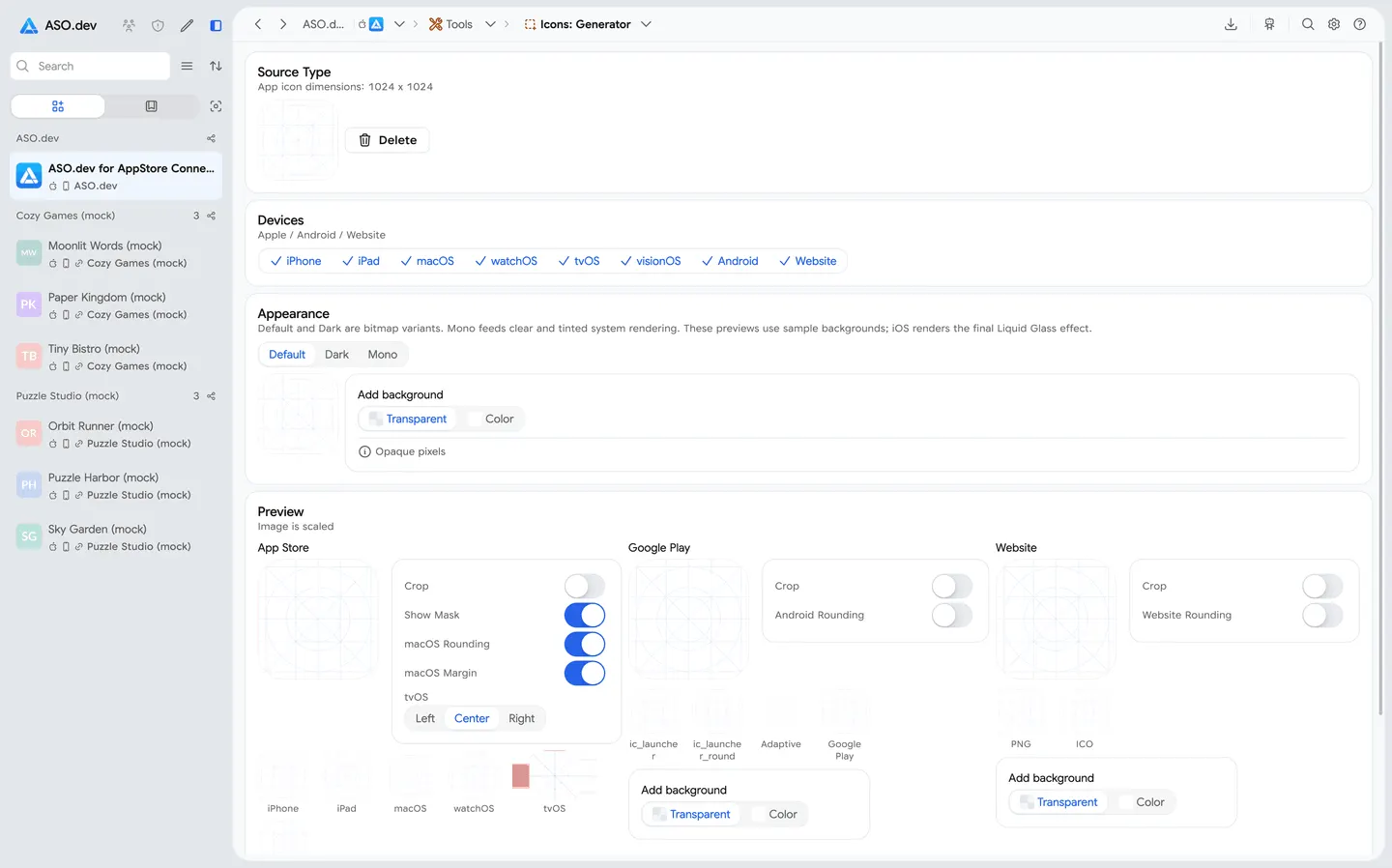Select Right tvOS alignment
This screenshot has height=868, width=1392.
coord(521,718)
